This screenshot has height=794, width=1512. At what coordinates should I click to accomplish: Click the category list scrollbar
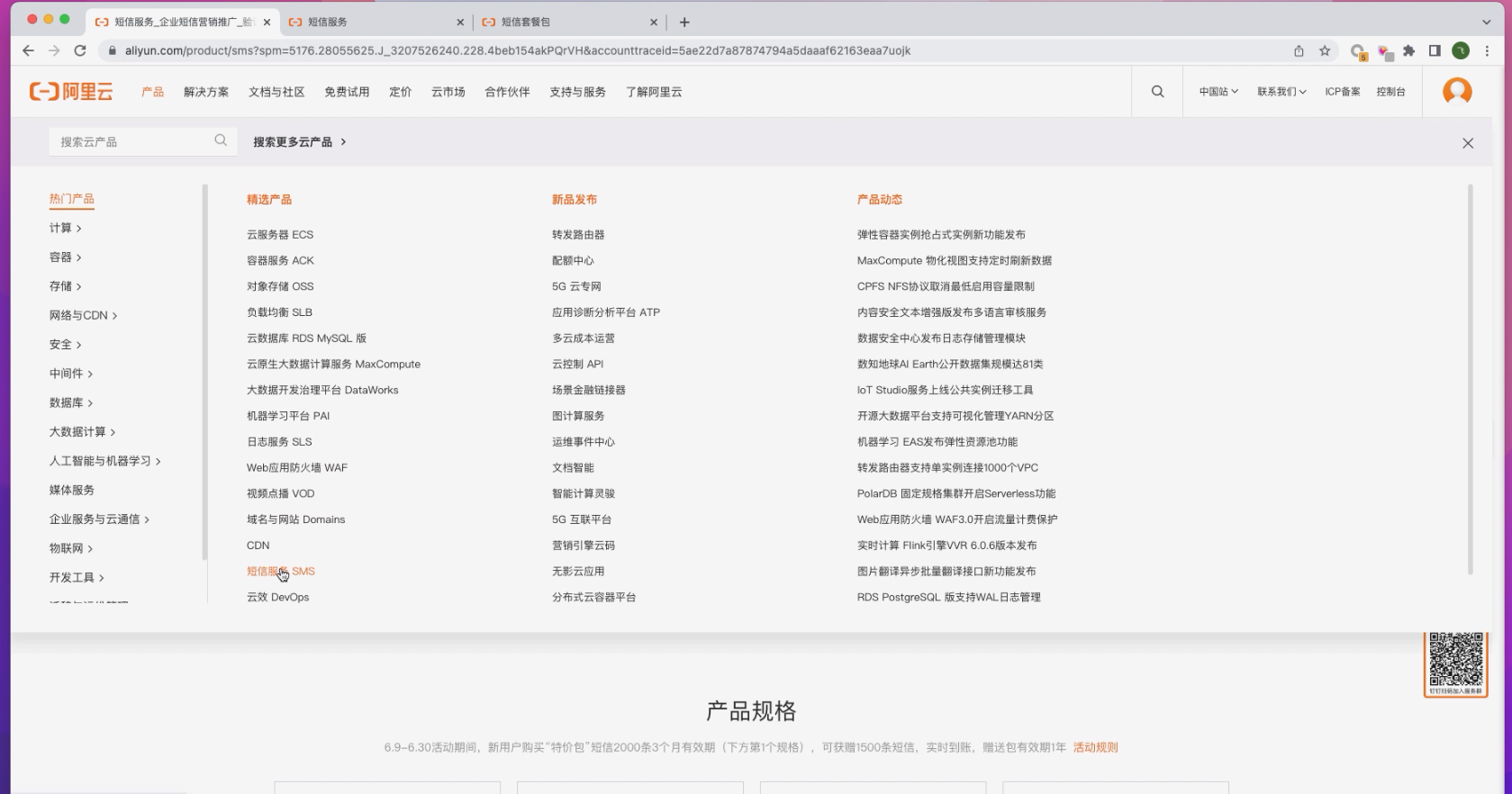pos(204,372)
